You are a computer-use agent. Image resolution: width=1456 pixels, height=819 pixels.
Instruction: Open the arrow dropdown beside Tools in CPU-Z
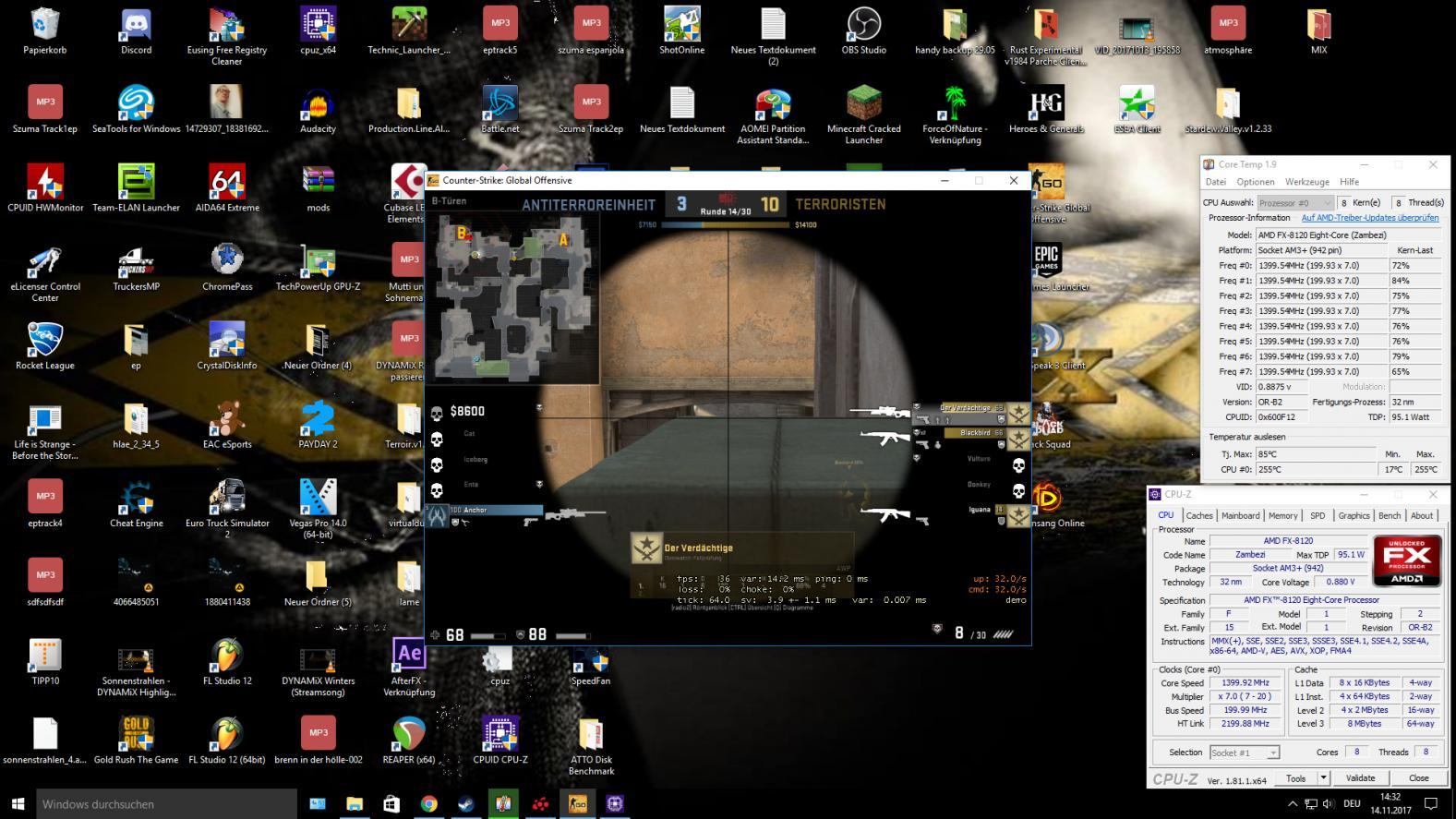(x=1323, y=778)
